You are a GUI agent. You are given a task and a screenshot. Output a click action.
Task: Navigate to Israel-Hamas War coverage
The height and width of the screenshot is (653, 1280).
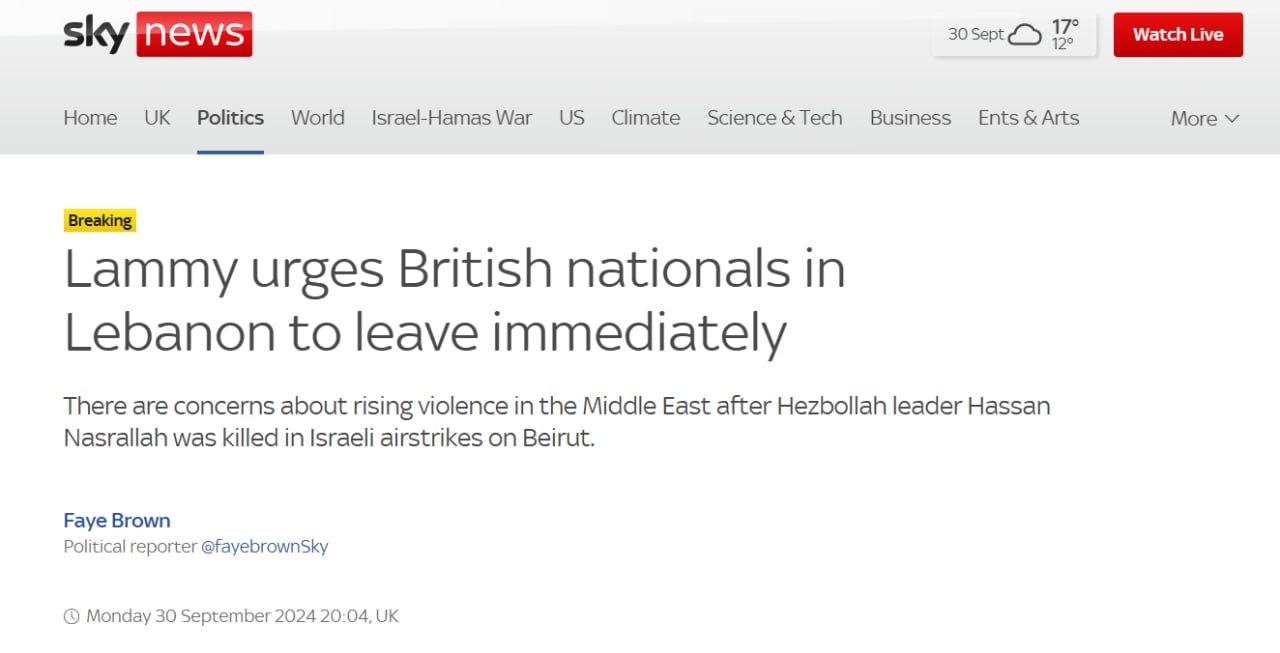click(451, 118)
